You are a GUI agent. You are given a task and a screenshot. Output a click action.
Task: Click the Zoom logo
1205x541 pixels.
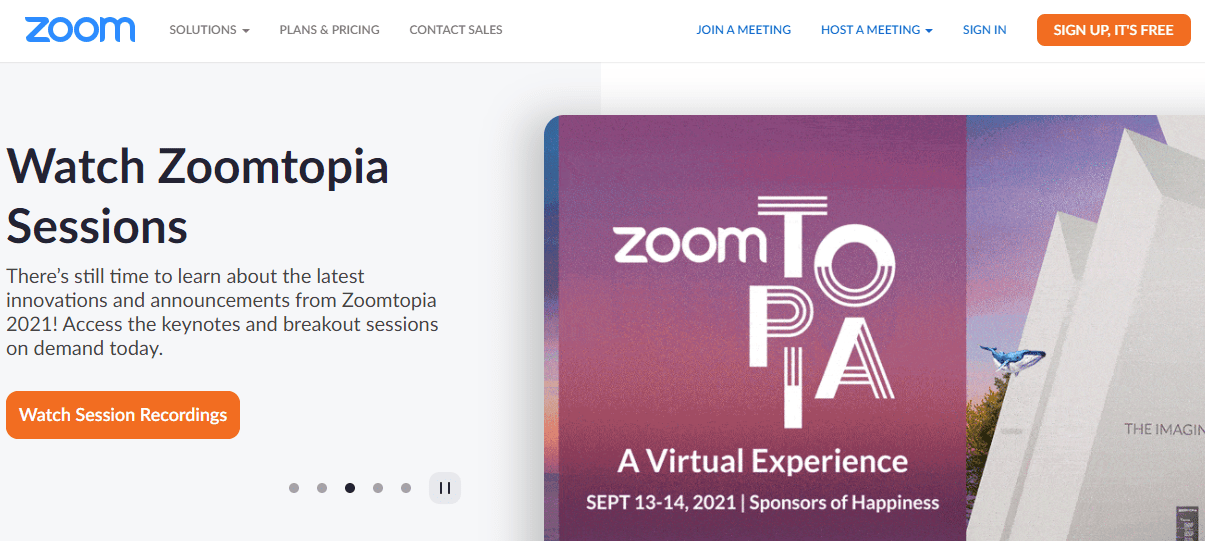(x=80, y=30)
